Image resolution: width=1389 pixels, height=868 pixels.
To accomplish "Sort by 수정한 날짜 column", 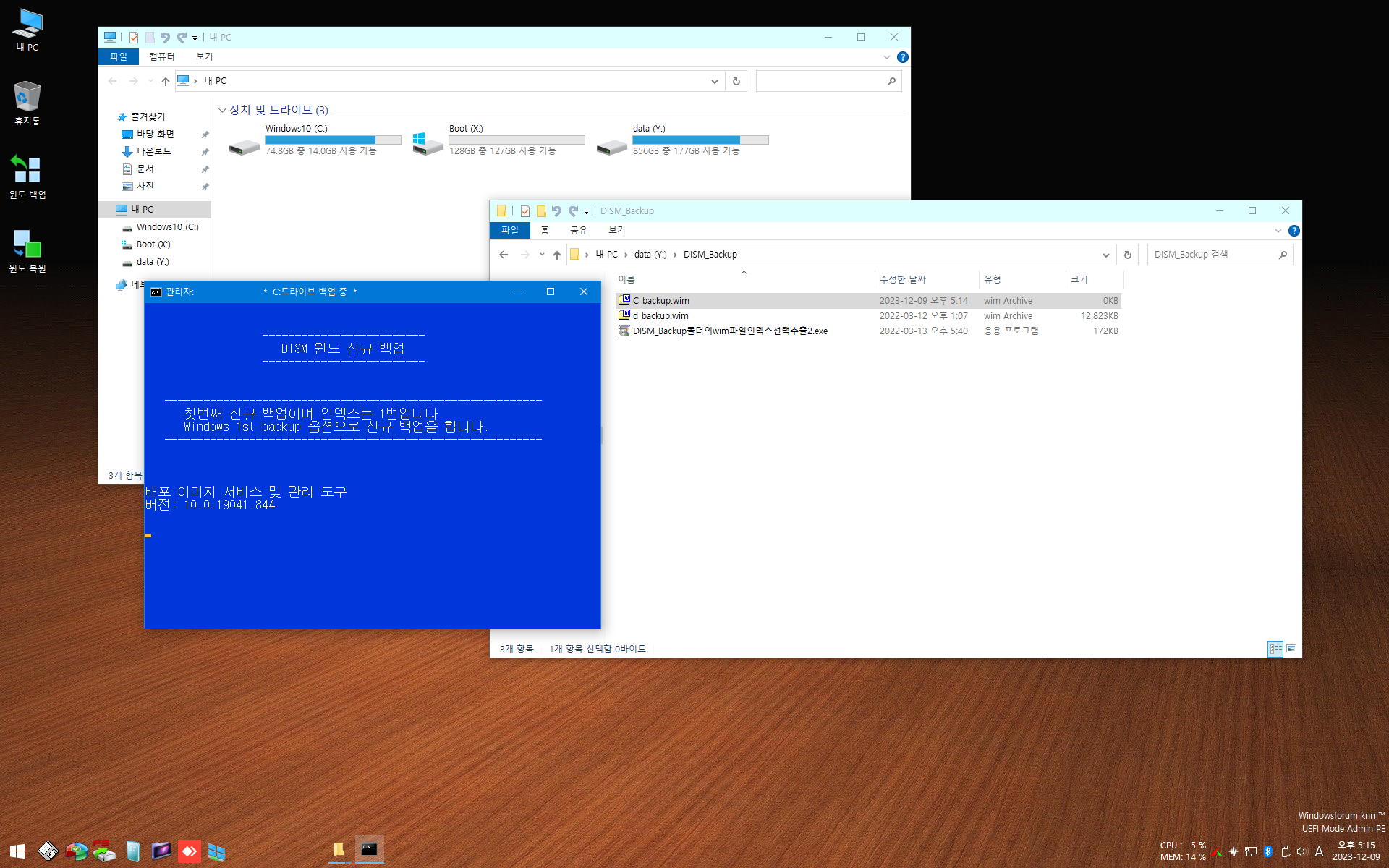I will point(903,279).
